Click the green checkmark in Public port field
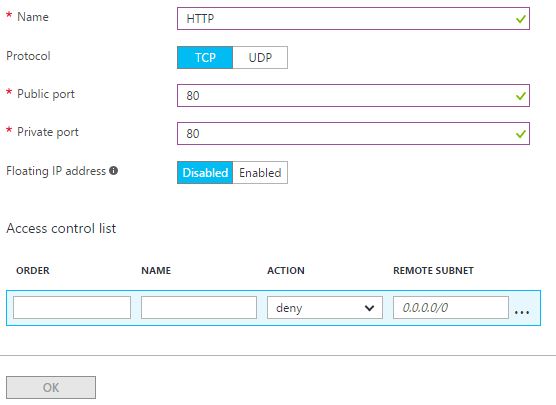This screenshot has width=556, height=405. 521,96
